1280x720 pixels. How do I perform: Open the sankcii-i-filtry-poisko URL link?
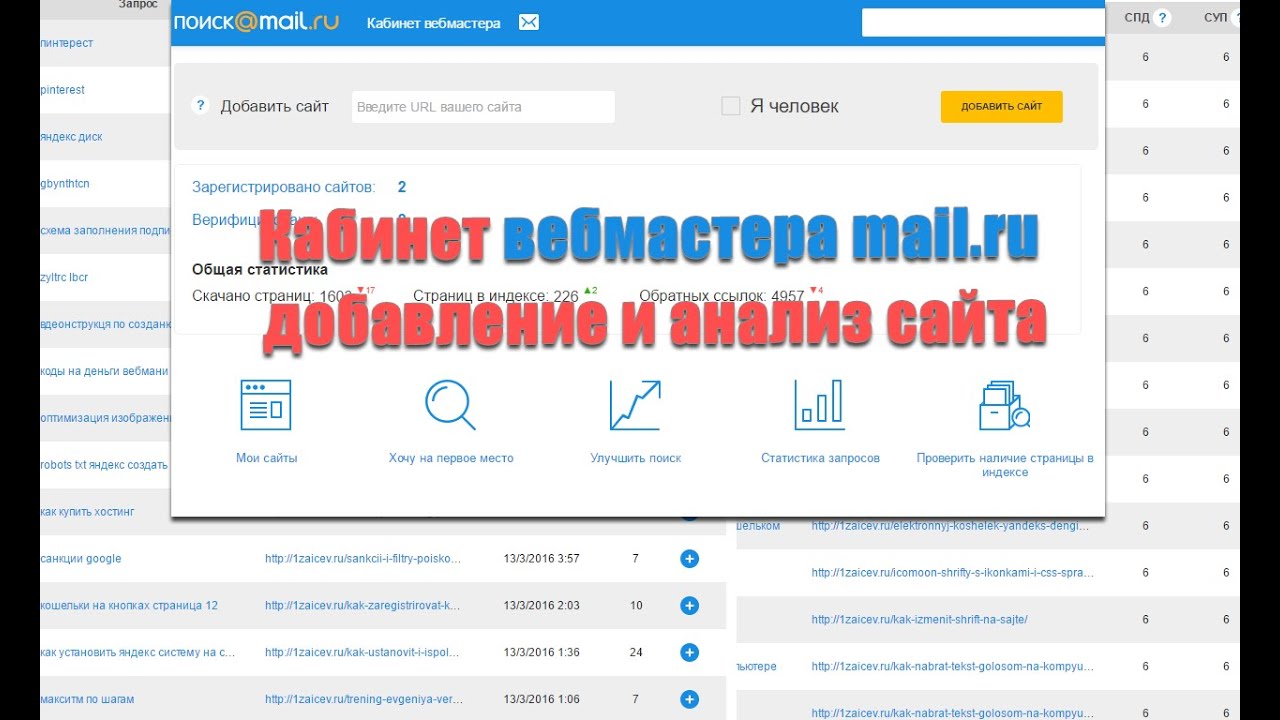tap(363, 558)
